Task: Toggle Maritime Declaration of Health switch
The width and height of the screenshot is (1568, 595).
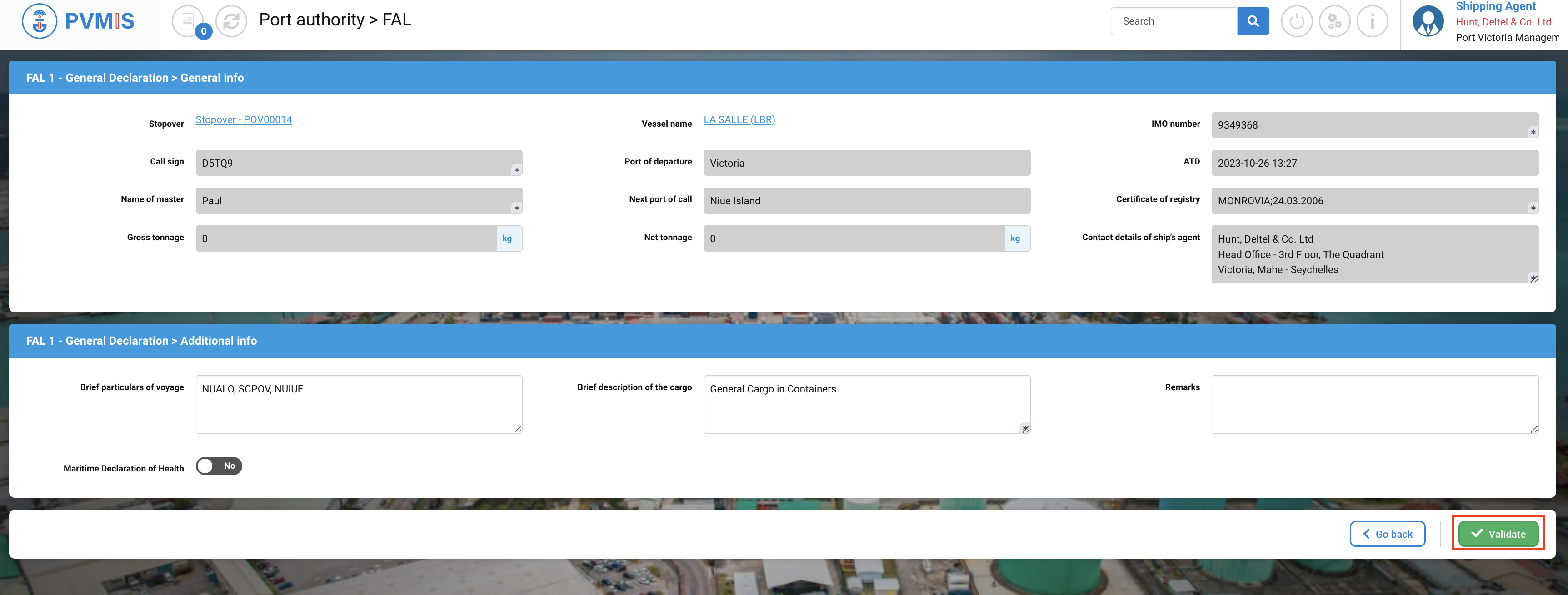Action: tap(219, 466)
